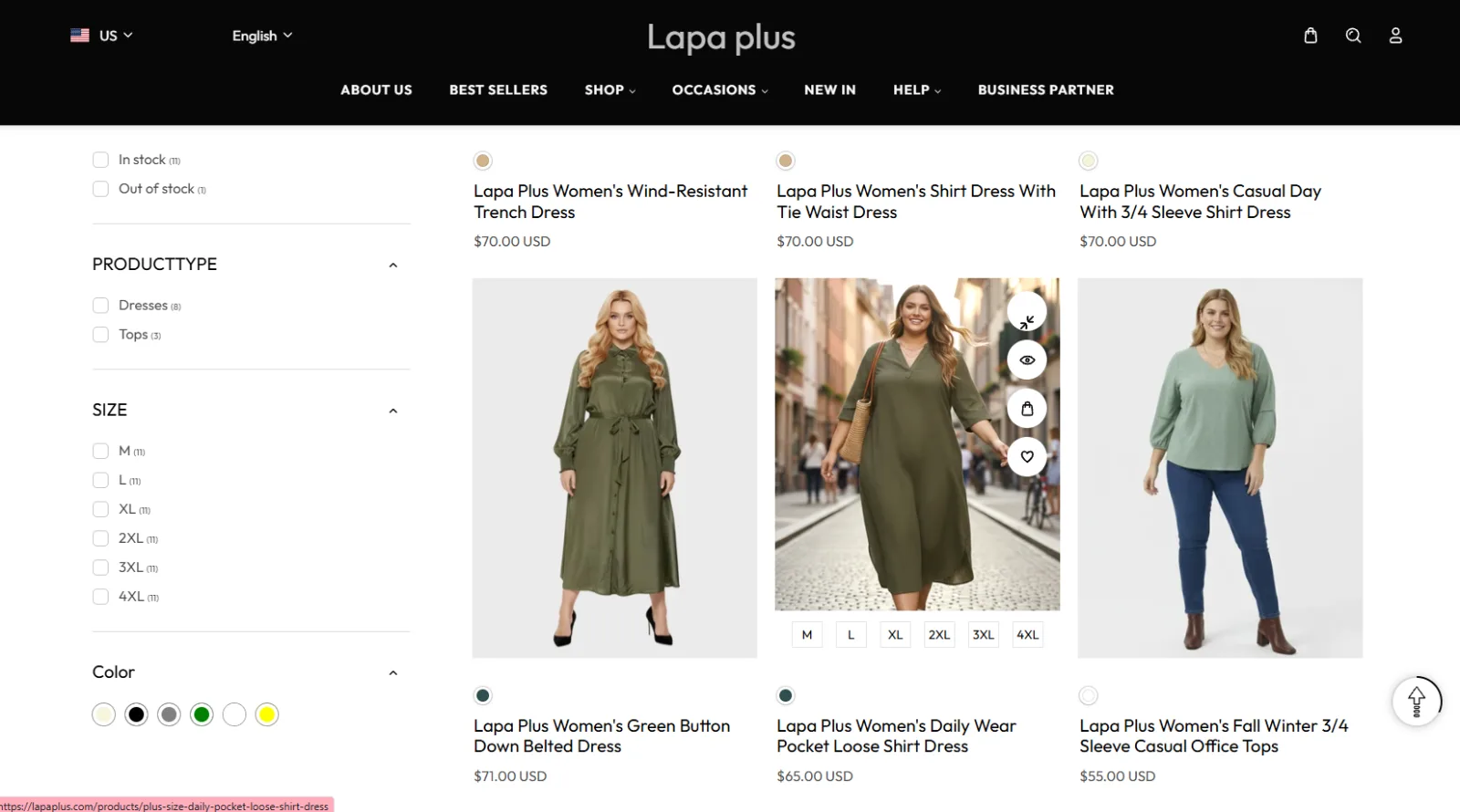Select beige color filter swatch
1460x812 pixels.
tap(104, 714)
